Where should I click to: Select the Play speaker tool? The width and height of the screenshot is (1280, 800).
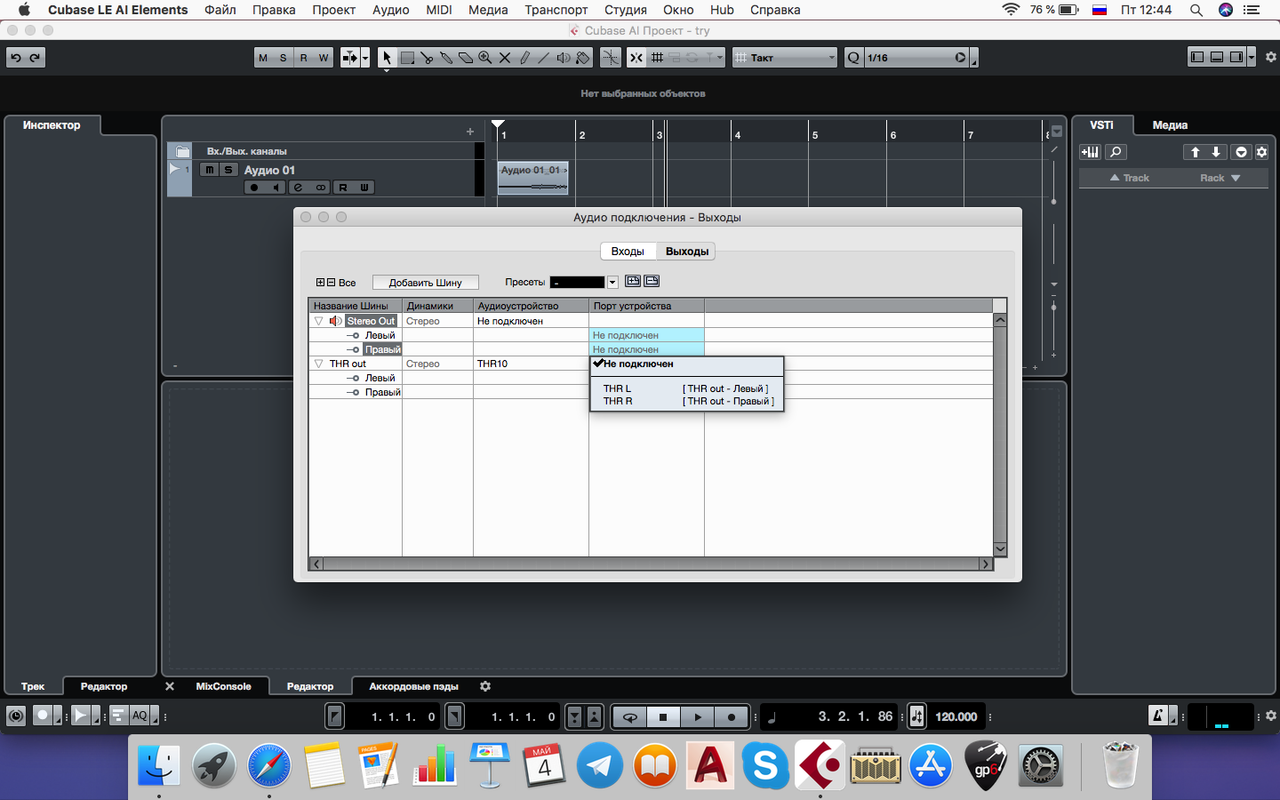[x=563, y=58]
